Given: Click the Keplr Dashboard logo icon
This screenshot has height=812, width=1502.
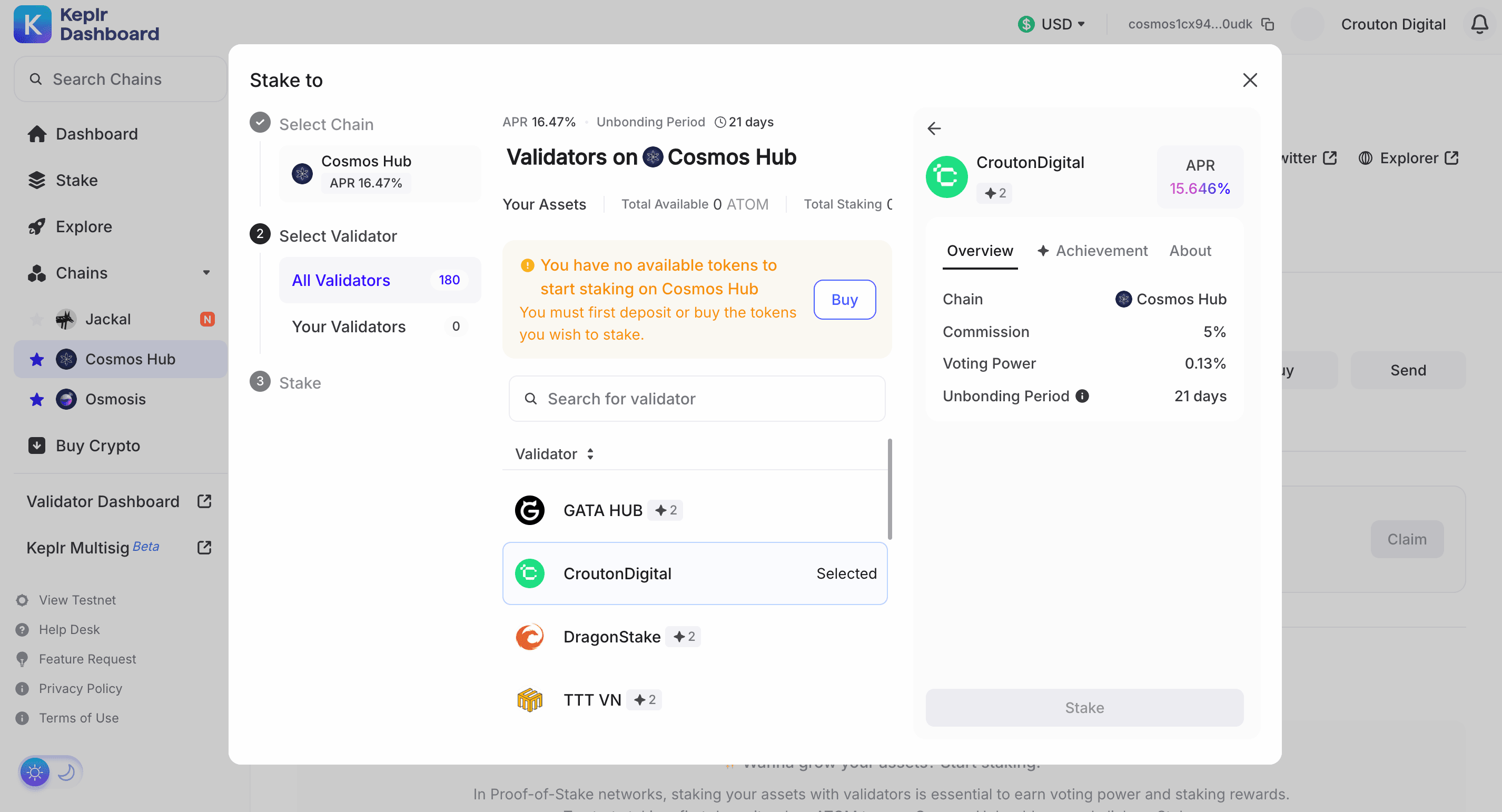Looking at the screenshot, I should tap(31, 25).
